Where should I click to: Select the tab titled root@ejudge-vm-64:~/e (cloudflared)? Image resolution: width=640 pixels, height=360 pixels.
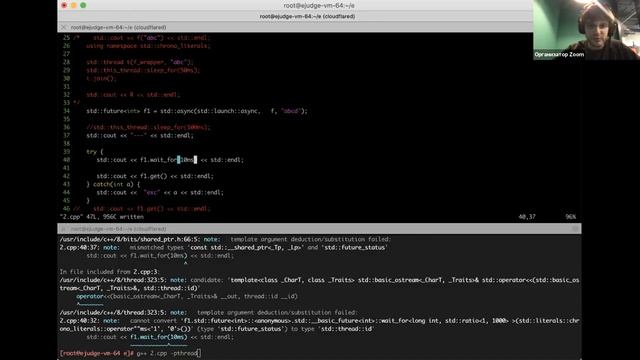click(x=307, y=16)
